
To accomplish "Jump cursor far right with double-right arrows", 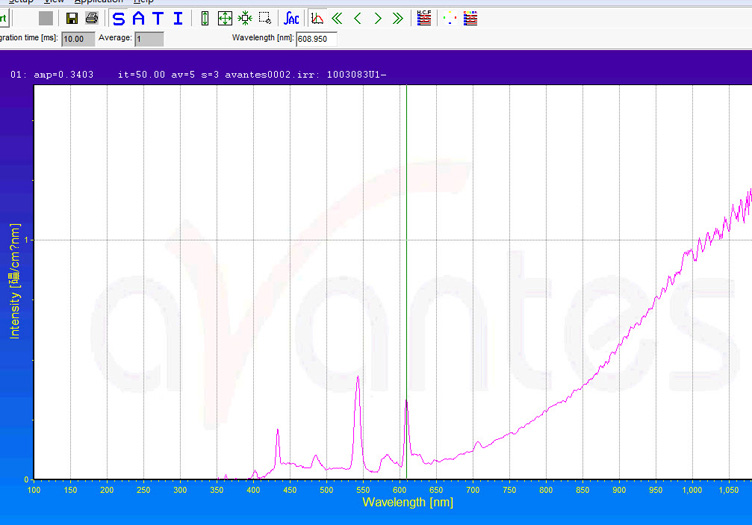I will [x=398, y=18].
